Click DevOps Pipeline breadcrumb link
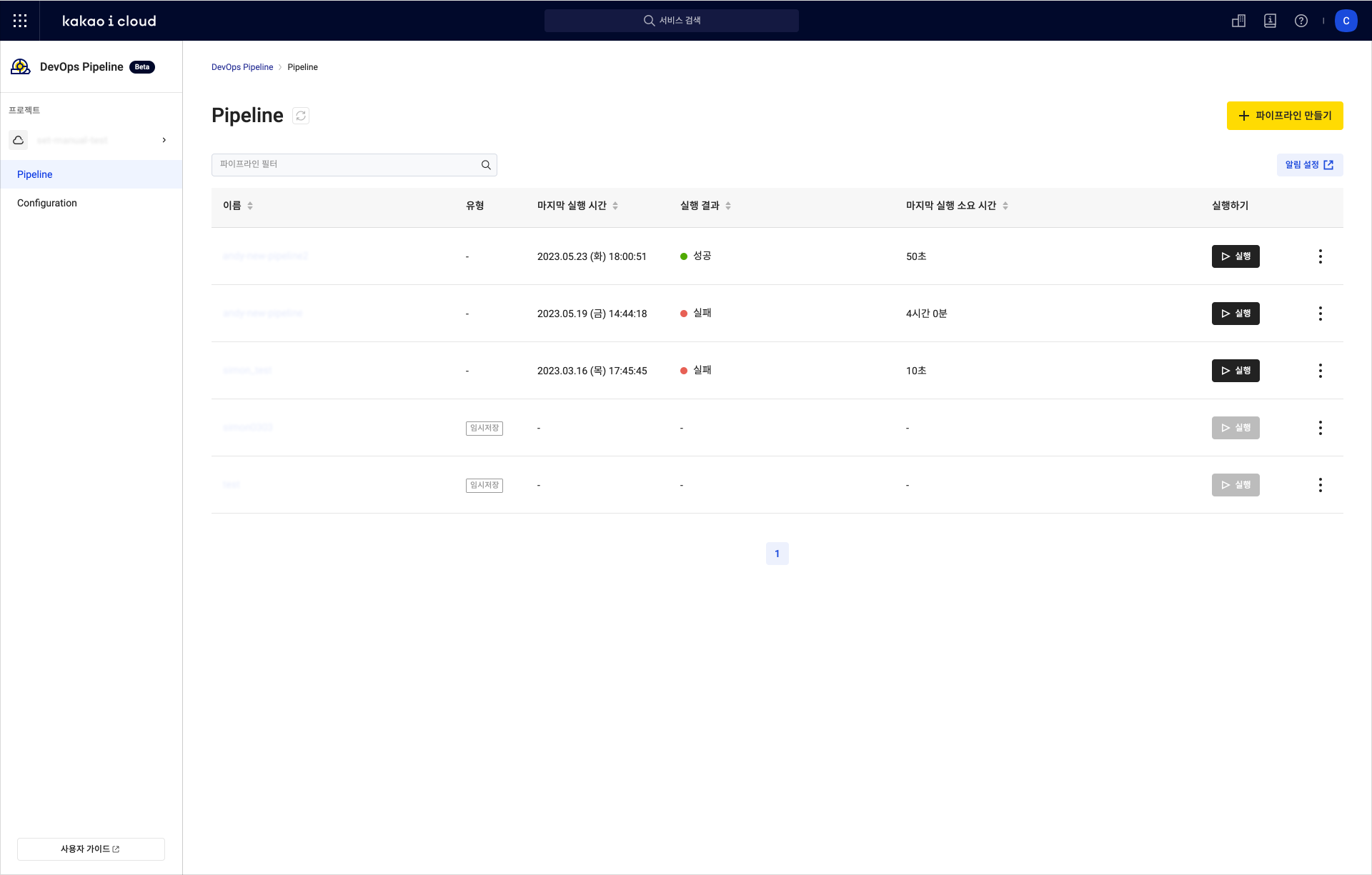Image resolution: width=1372 pixels, height=875 pixels. click(x=242, y=67)
